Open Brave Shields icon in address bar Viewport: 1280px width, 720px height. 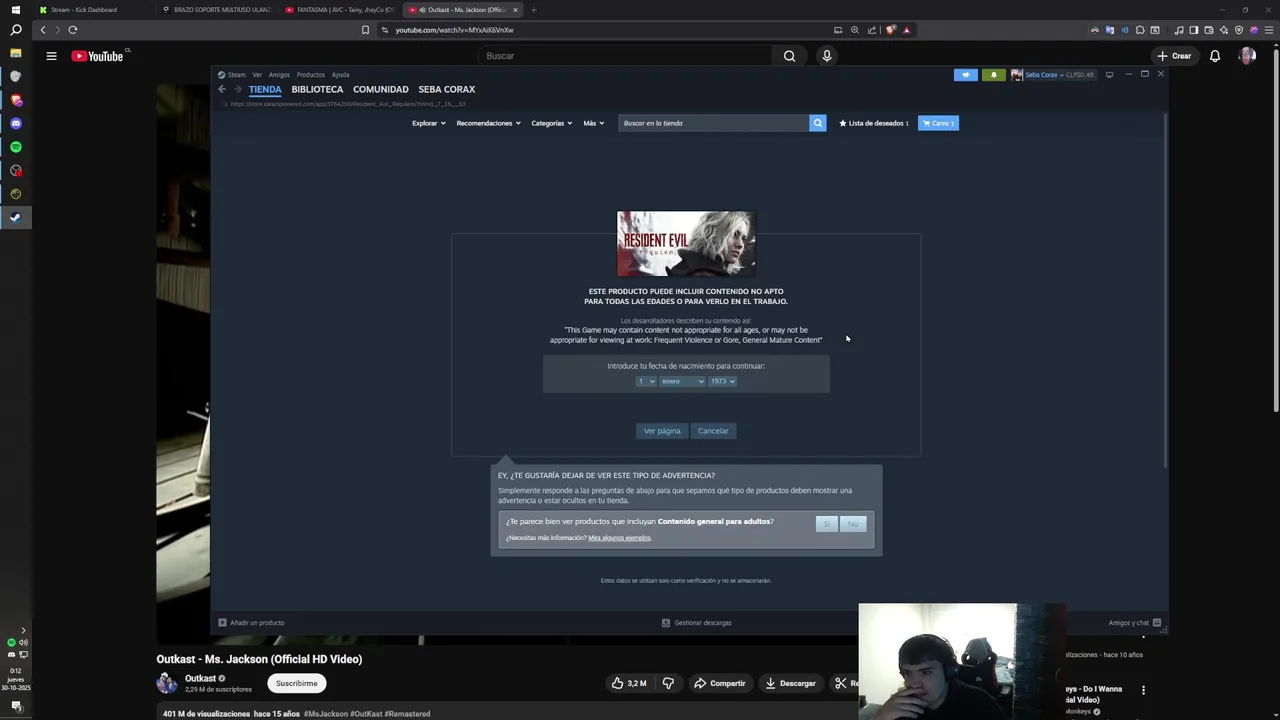(x=891, y=30)
